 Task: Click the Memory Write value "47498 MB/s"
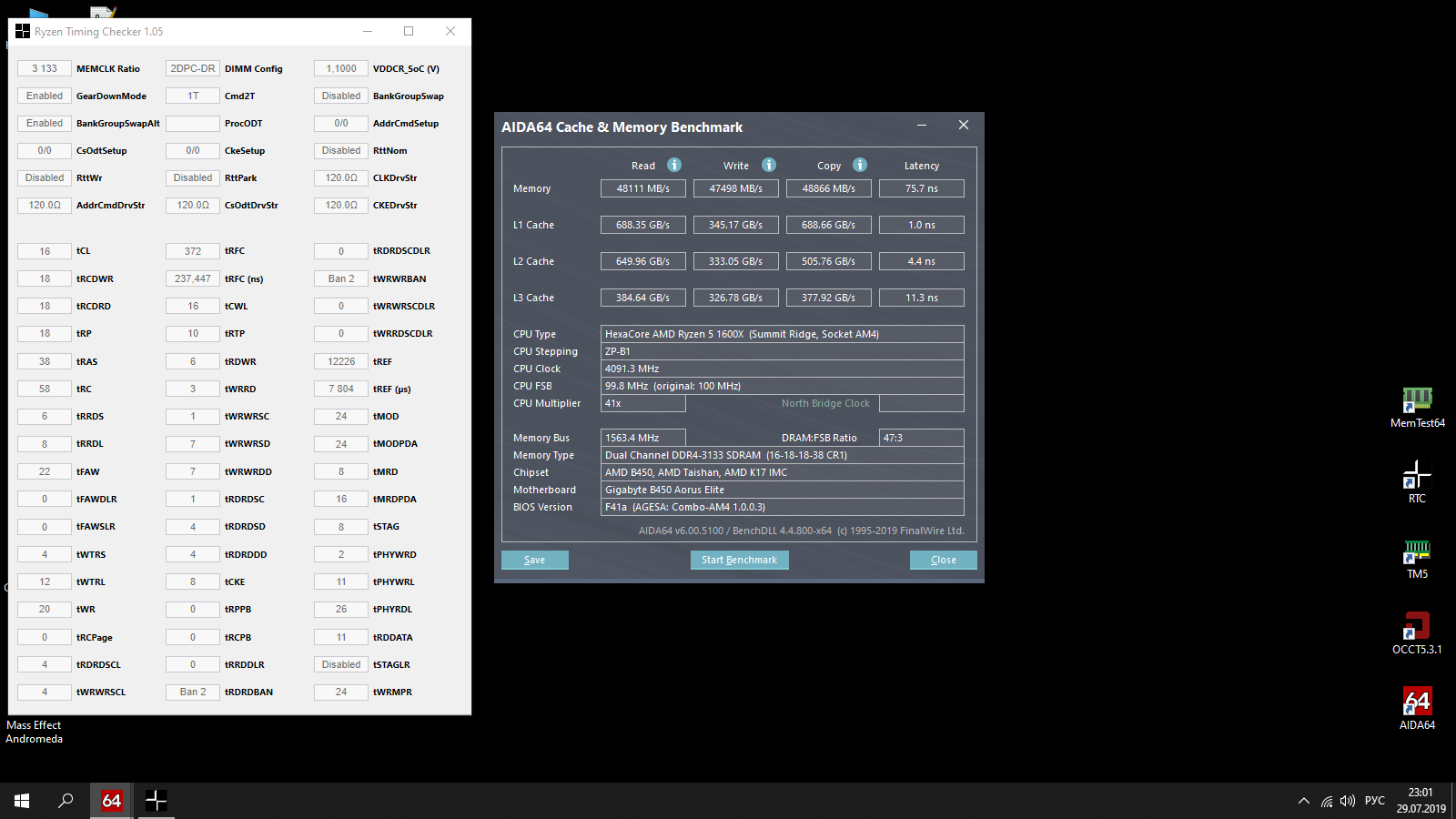click(x=736, y=188)
